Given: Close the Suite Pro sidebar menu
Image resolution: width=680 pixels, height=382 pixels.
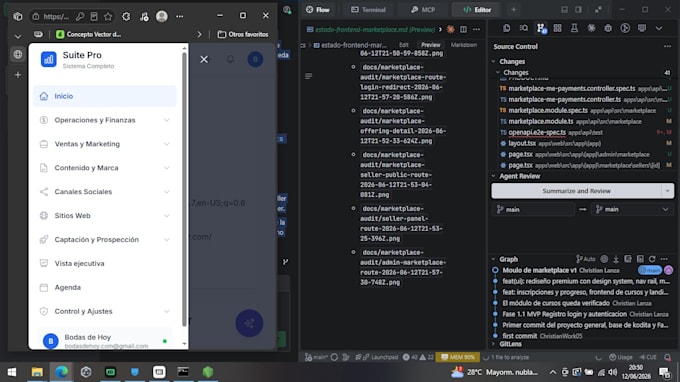Looking at the screenshot, I should click(x=204, y=59).
